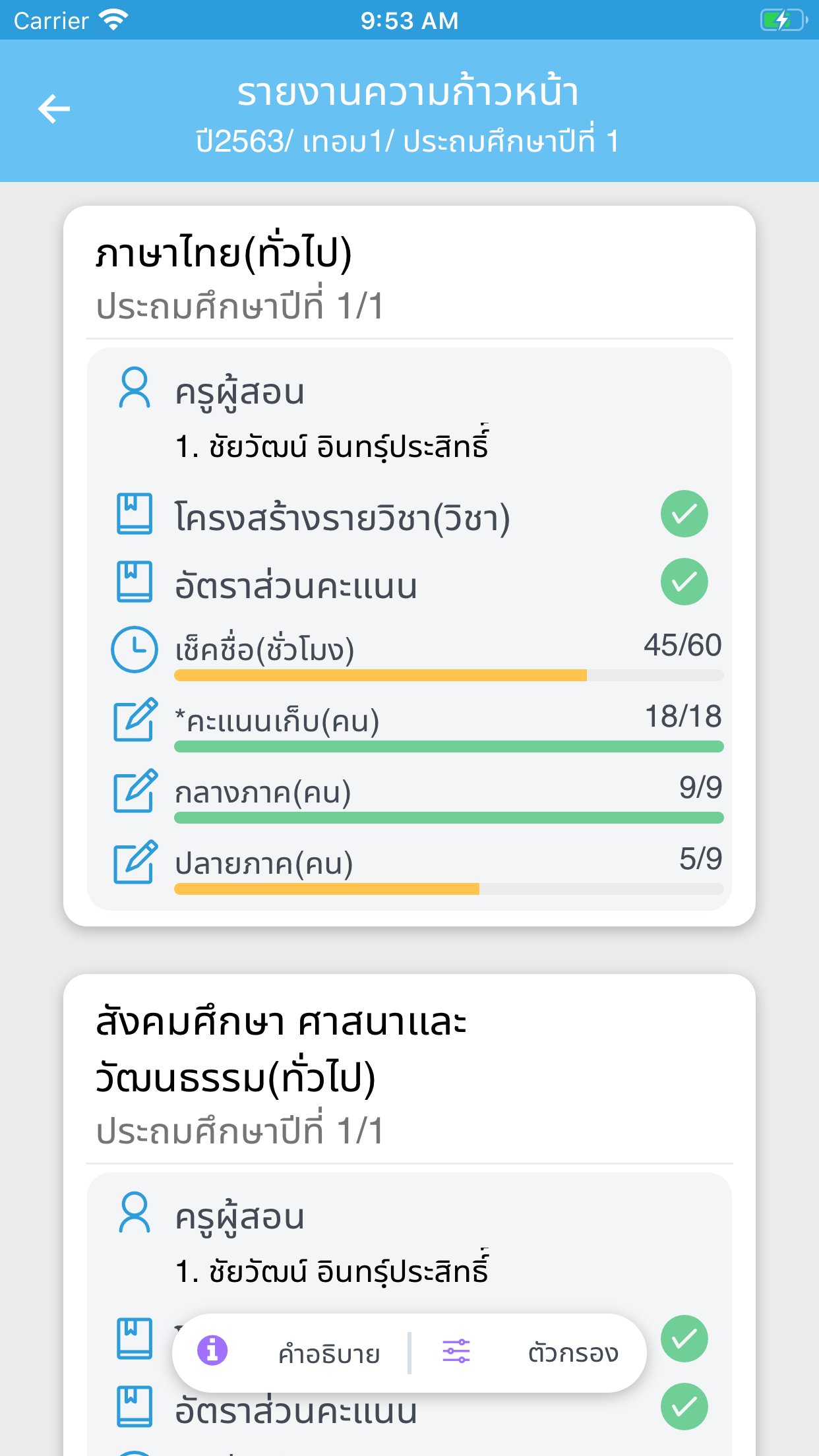Tap the purple info icon for คำอธิบาย

(x=212, y=1350)
